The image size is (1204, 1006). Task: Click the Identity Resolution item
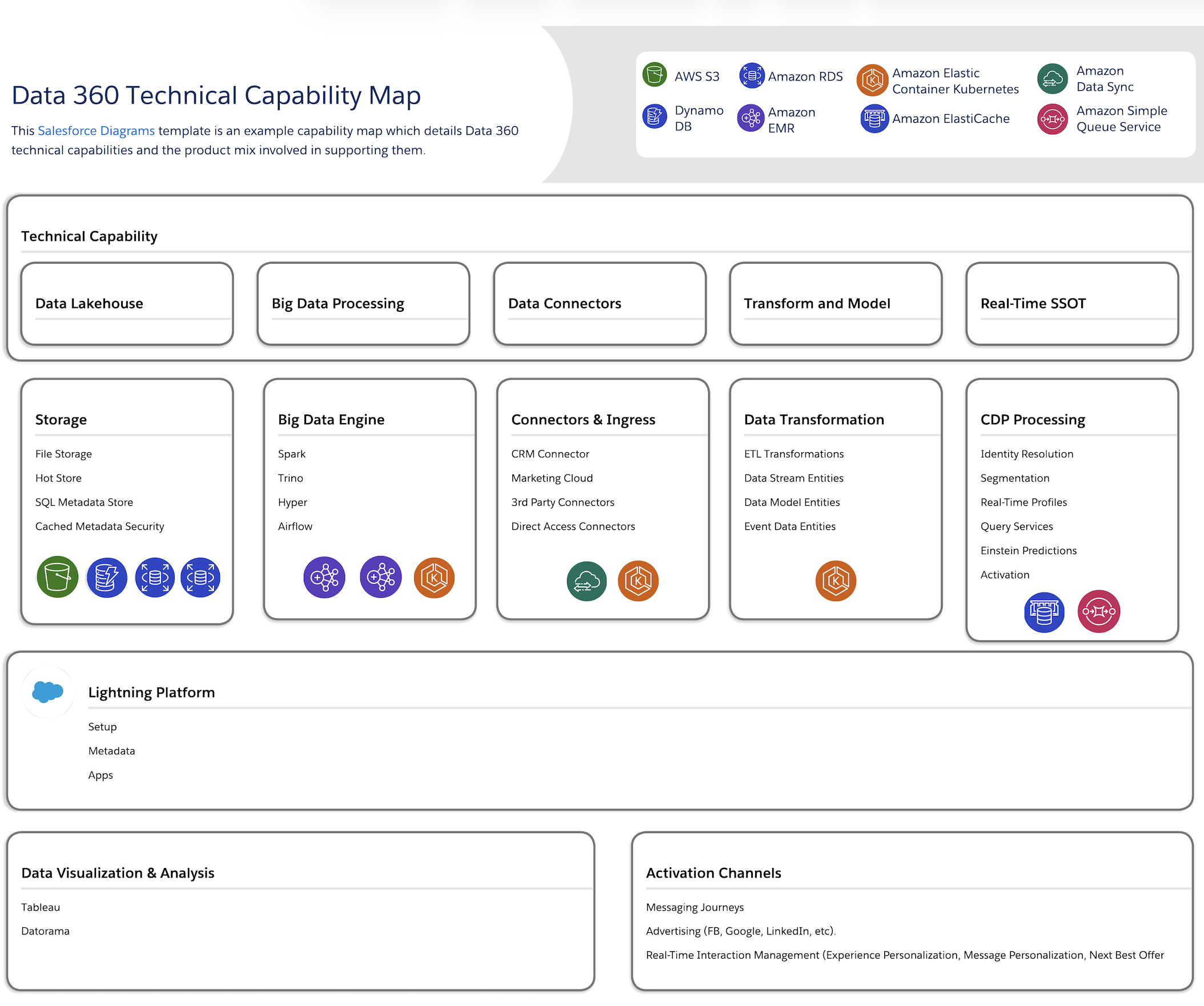tap(1026, 454)
